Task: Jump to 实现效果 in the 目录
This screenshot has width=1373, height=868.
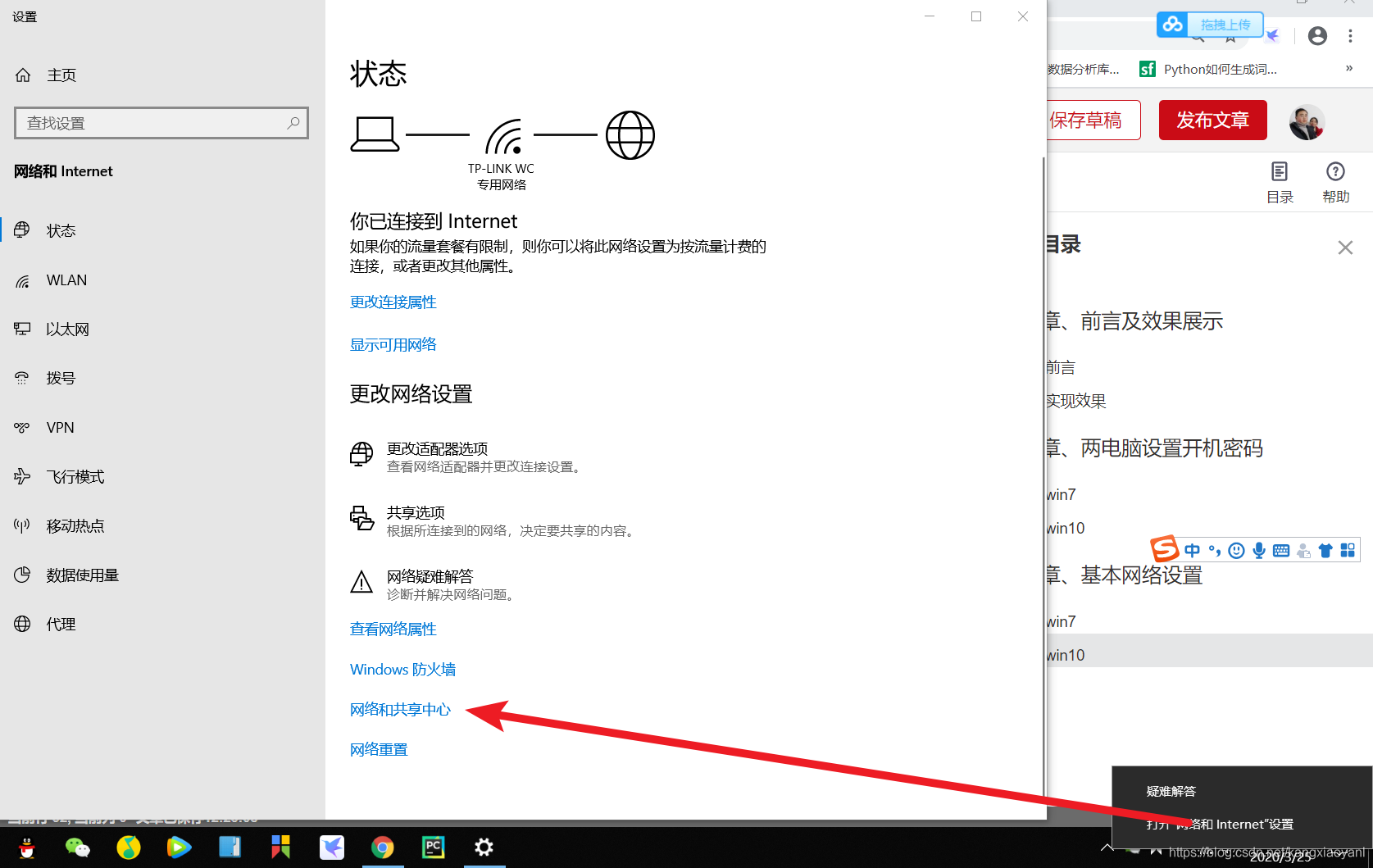Action: (1076, 402)
